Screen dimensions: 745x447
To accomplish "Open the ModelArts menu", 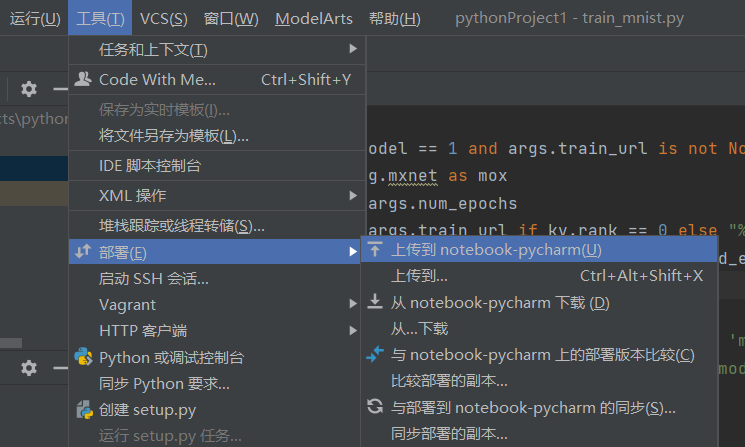I will [x=314, y=19].
